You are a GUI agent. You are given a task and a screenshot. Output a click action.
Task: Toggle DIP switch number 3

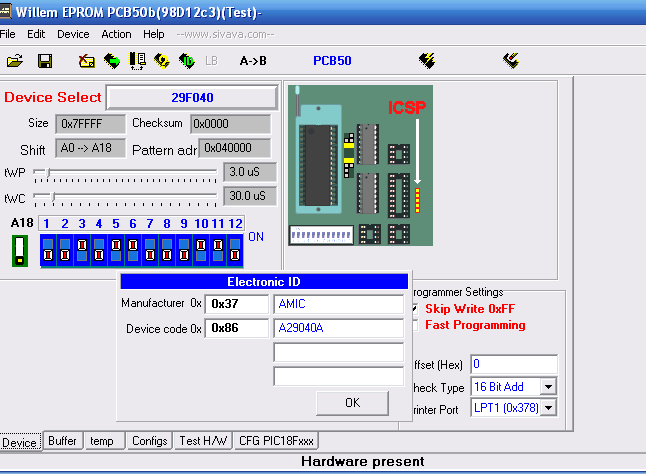82,250
